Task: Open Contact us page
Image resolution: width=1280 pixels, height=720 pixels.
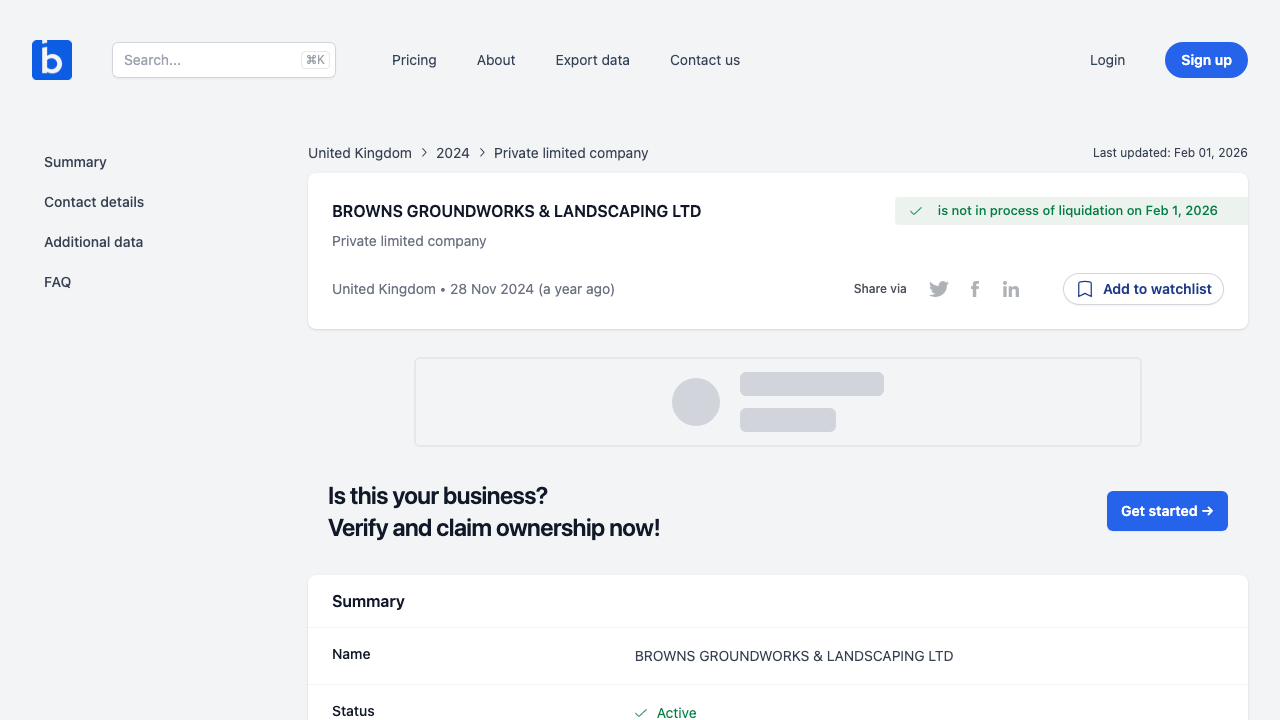Action: pyautogui.click(x=705, y=60)
